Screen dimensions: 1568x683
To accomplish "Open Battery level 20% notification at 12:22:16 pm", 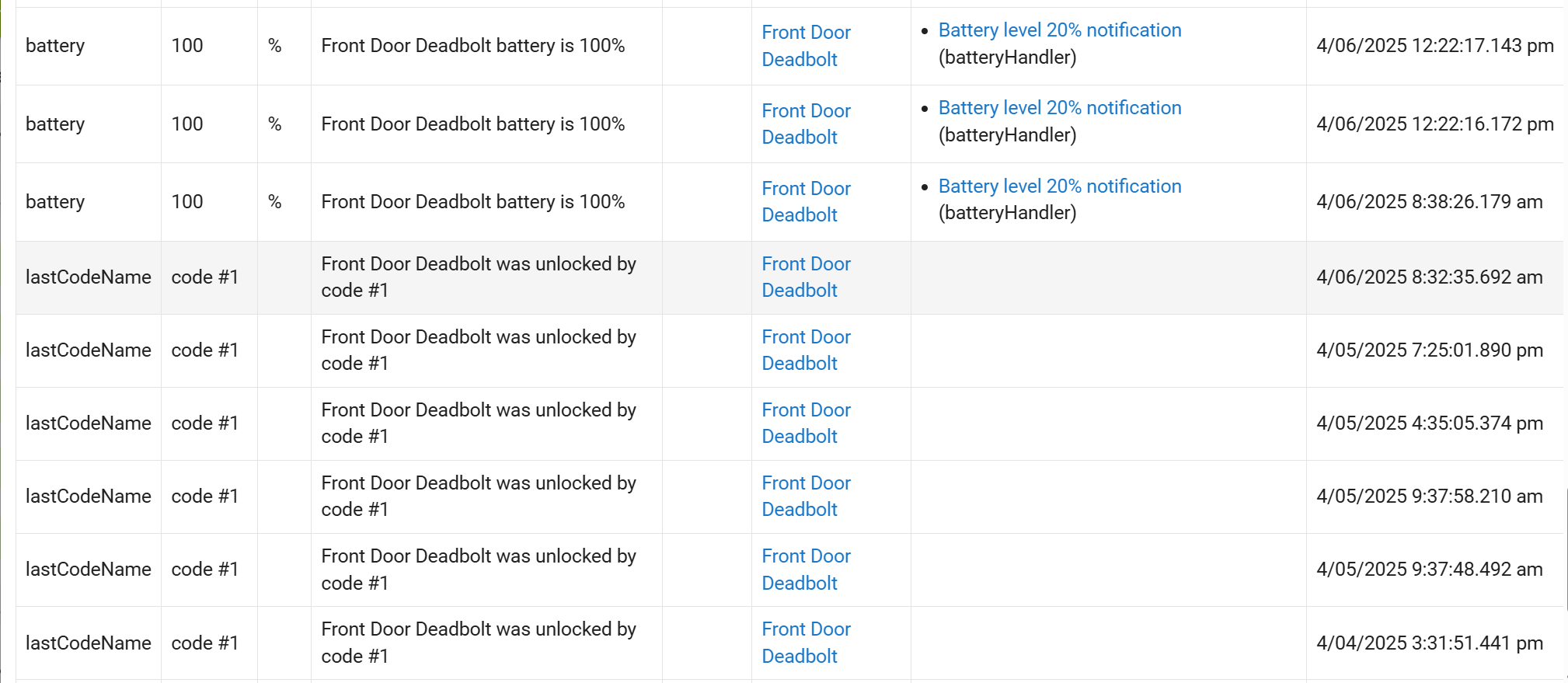I will [1060, 108].
